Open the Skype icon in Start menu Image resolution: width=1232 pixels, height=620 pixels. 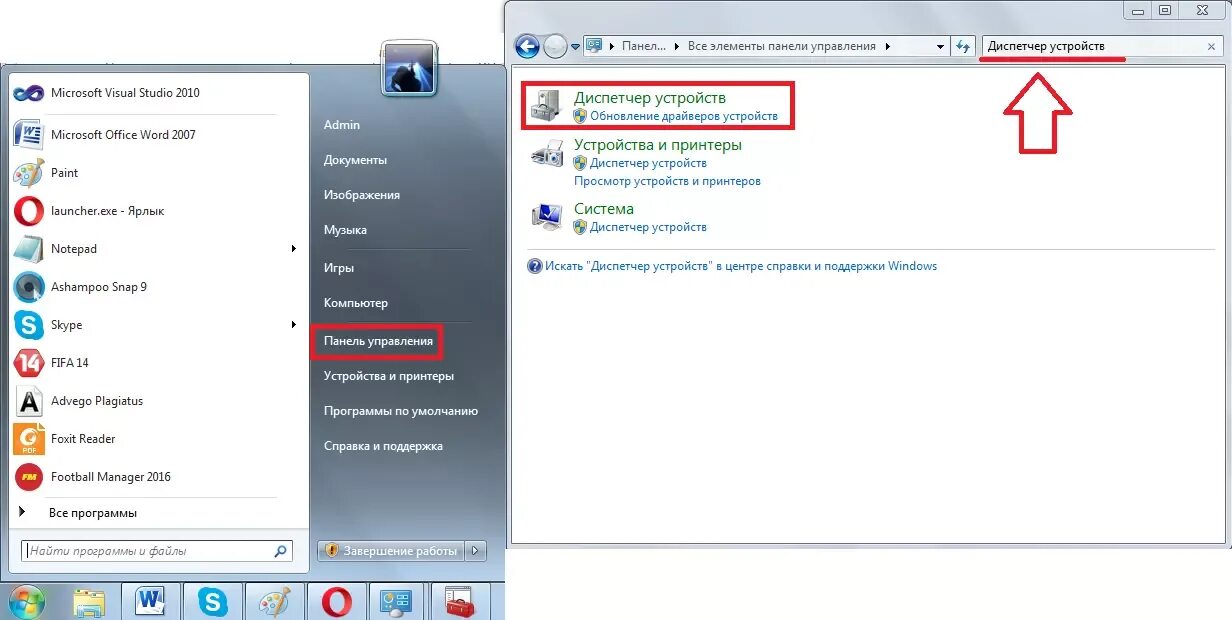point(29,325)
